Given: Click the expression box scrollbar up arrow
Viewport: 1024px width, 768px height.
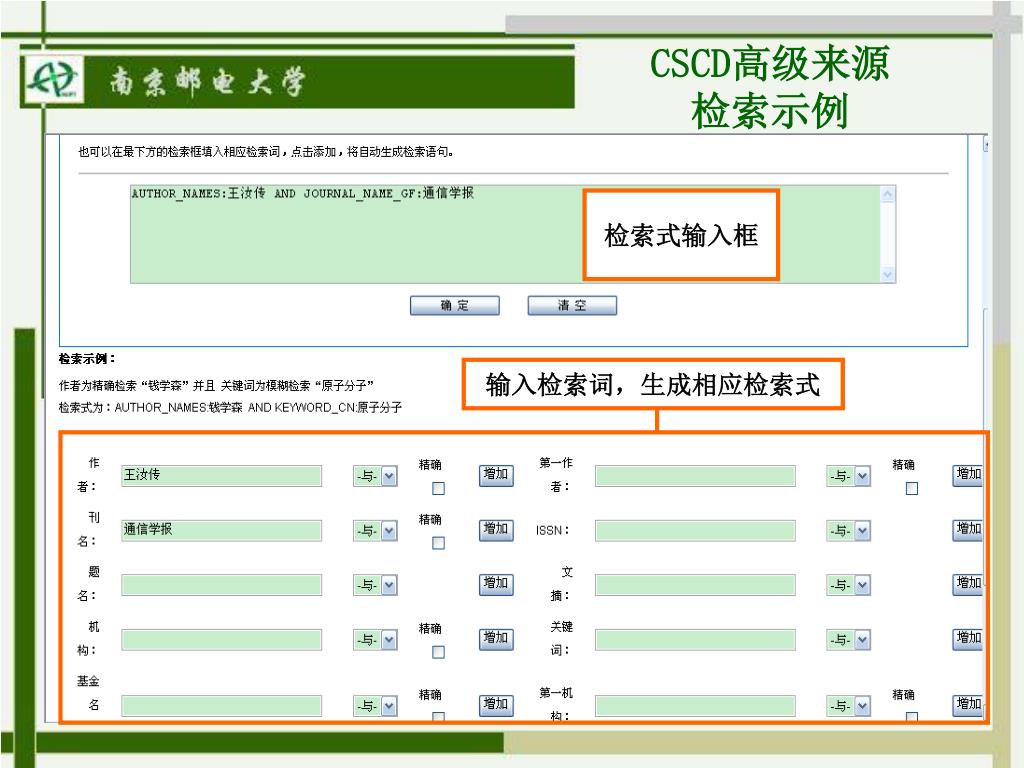Looking at the screenshot, I should [888, 194].
